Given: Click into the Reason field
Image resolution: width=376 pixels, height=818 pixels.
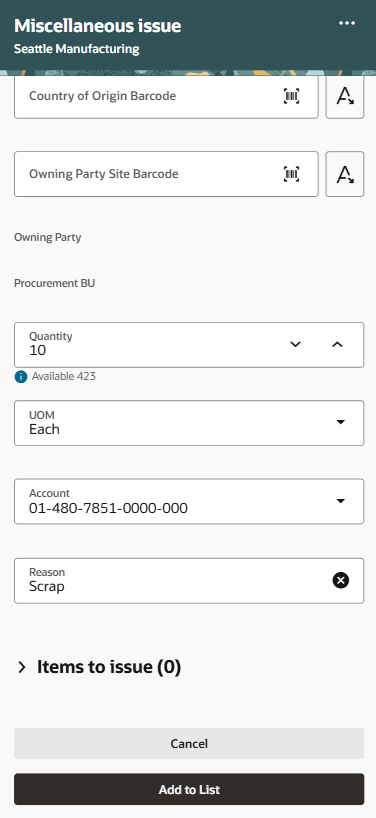Looking at the screenshot, I should tap(189, 581).
